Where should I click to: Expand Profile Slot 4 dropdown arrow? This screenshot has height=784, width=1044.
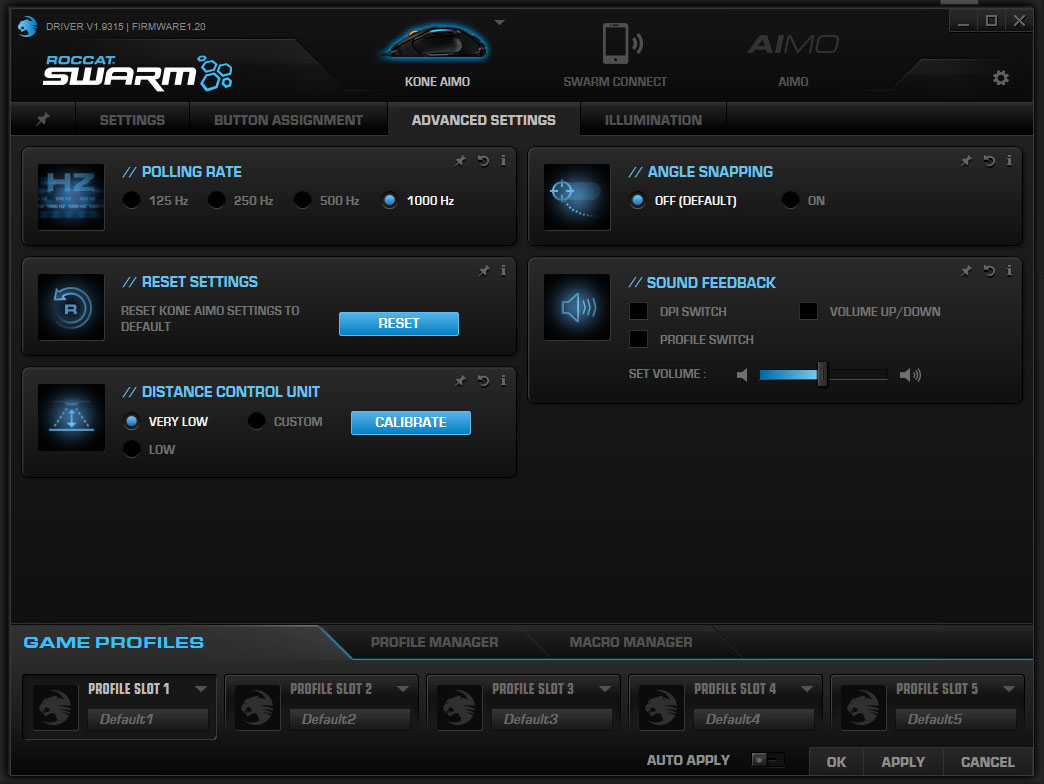pos(807,689)
